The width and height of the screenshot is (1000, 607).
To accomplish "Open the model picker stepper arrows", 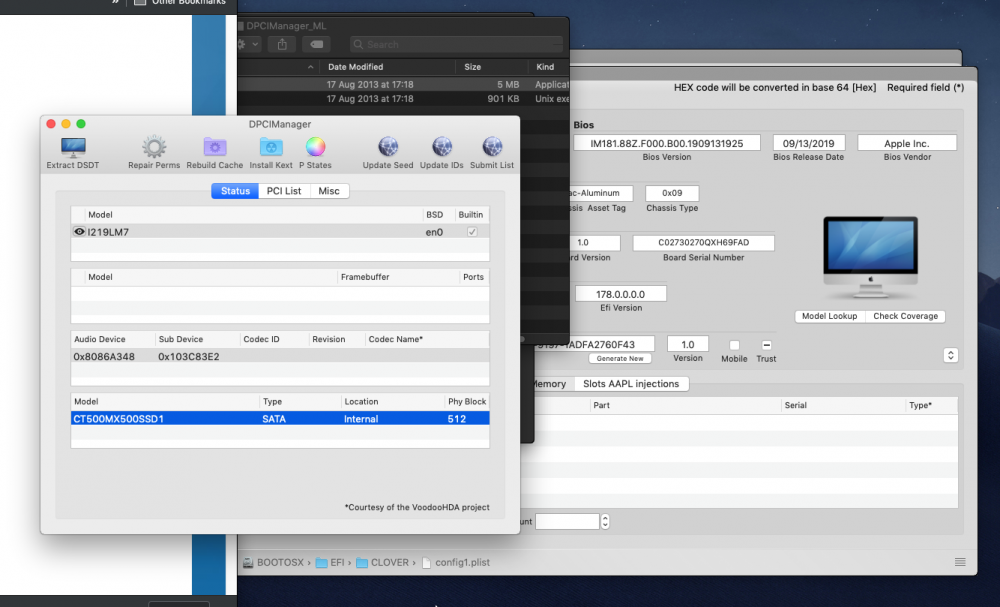I will tap(950, 355).
